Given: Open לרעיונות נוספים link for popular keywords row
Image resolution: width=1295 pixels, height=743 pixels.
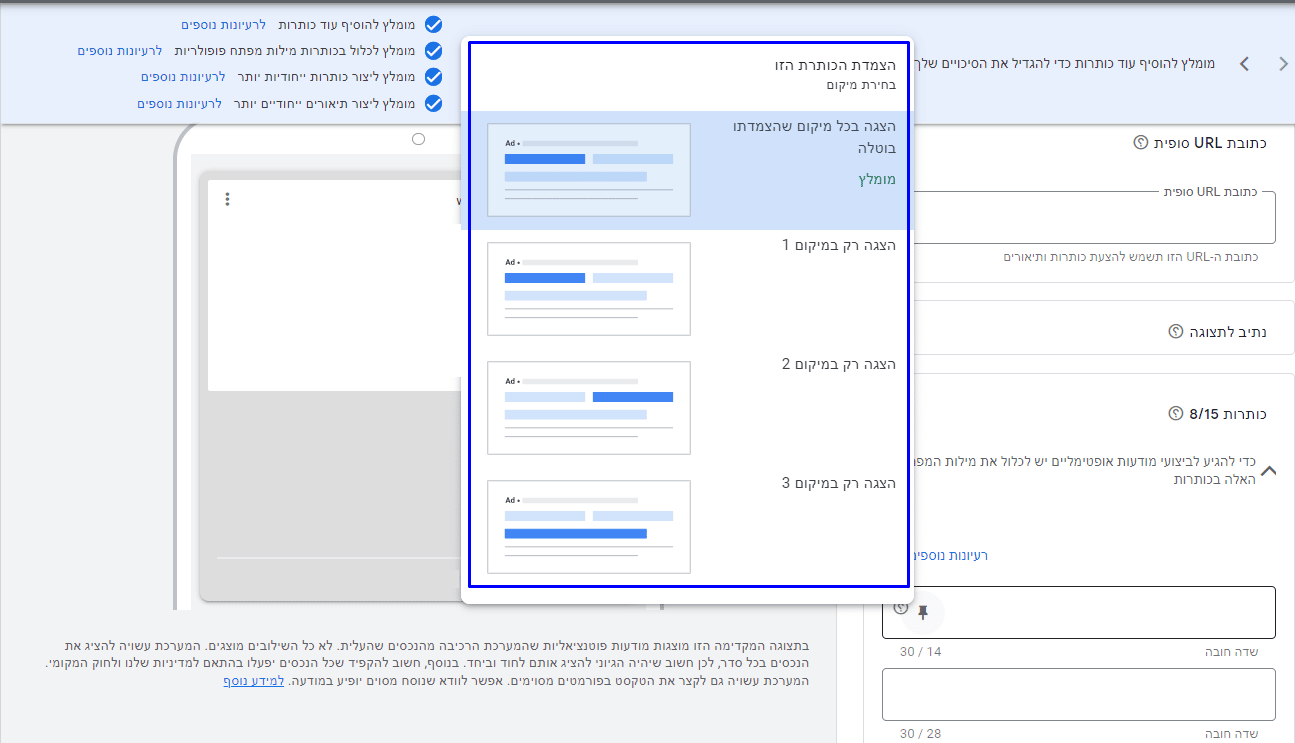Looking at the screenshot, I should point(120,50).
